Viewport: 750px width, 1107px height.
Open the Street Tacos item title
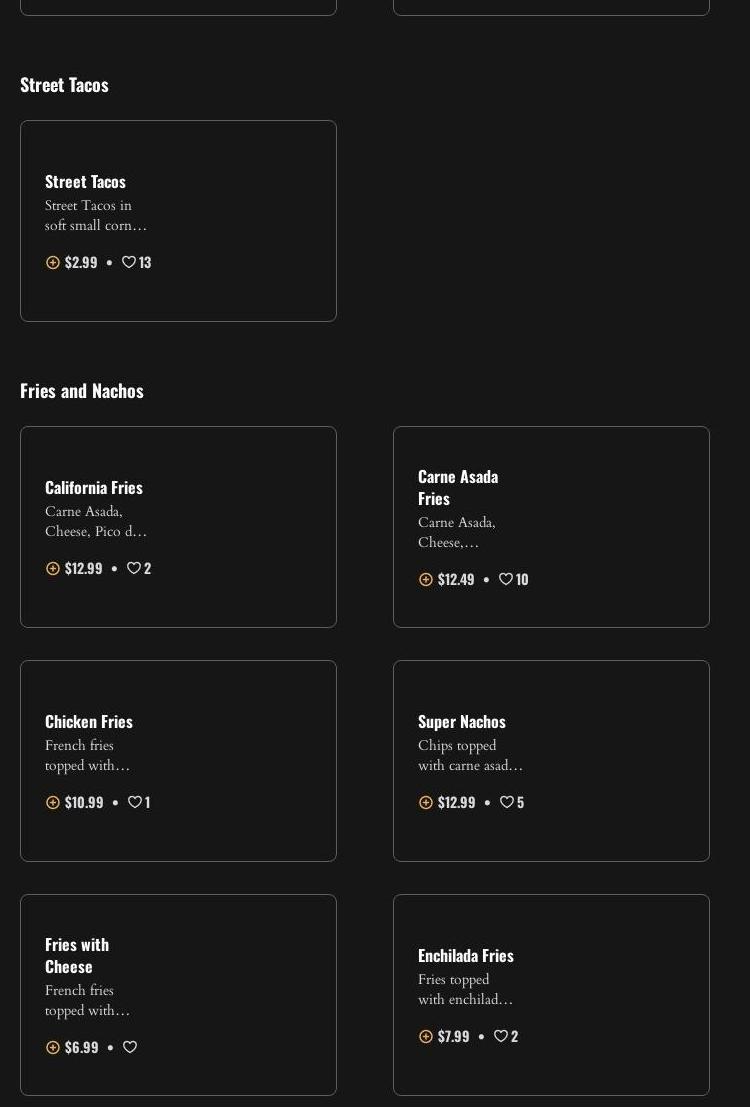[x=85, y=181]
